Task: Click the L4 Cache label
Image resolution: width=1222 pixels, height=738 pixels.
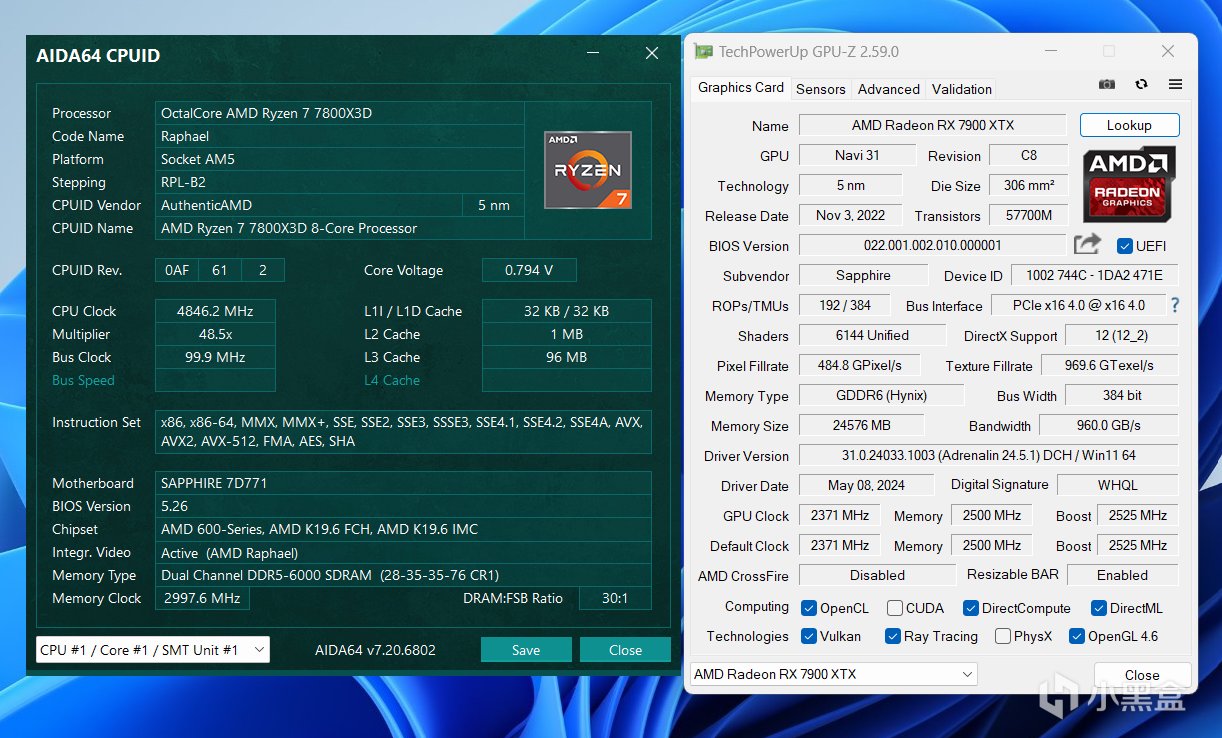Action: [392, 380]
